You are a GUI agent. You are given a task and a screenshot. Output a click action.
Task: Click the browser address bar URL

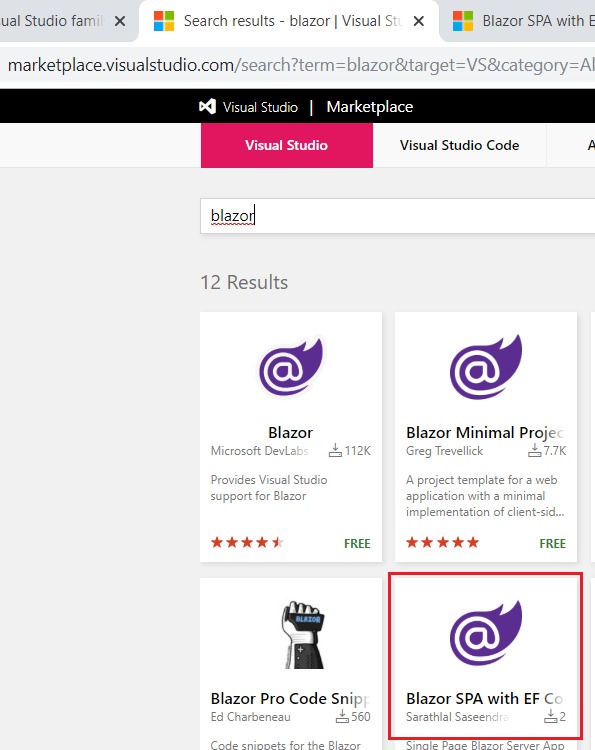pyautogui.click(x=301, y=65)
